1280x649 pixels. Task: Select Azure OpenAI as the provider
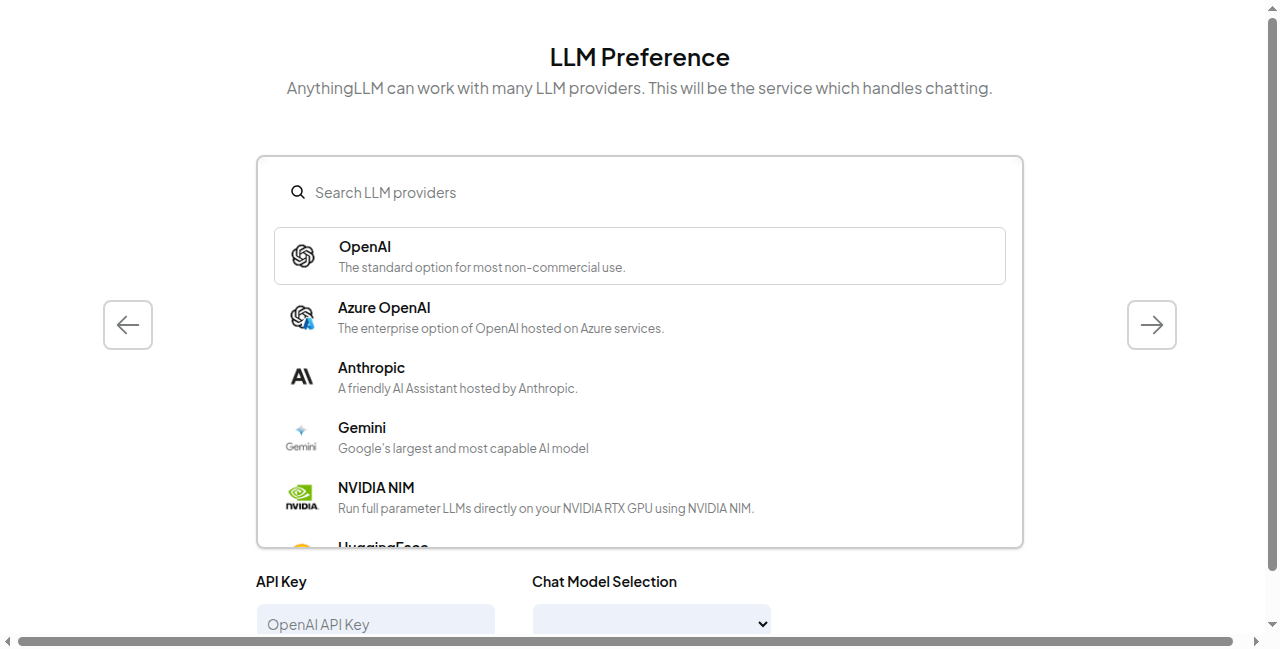pos(639,316)
